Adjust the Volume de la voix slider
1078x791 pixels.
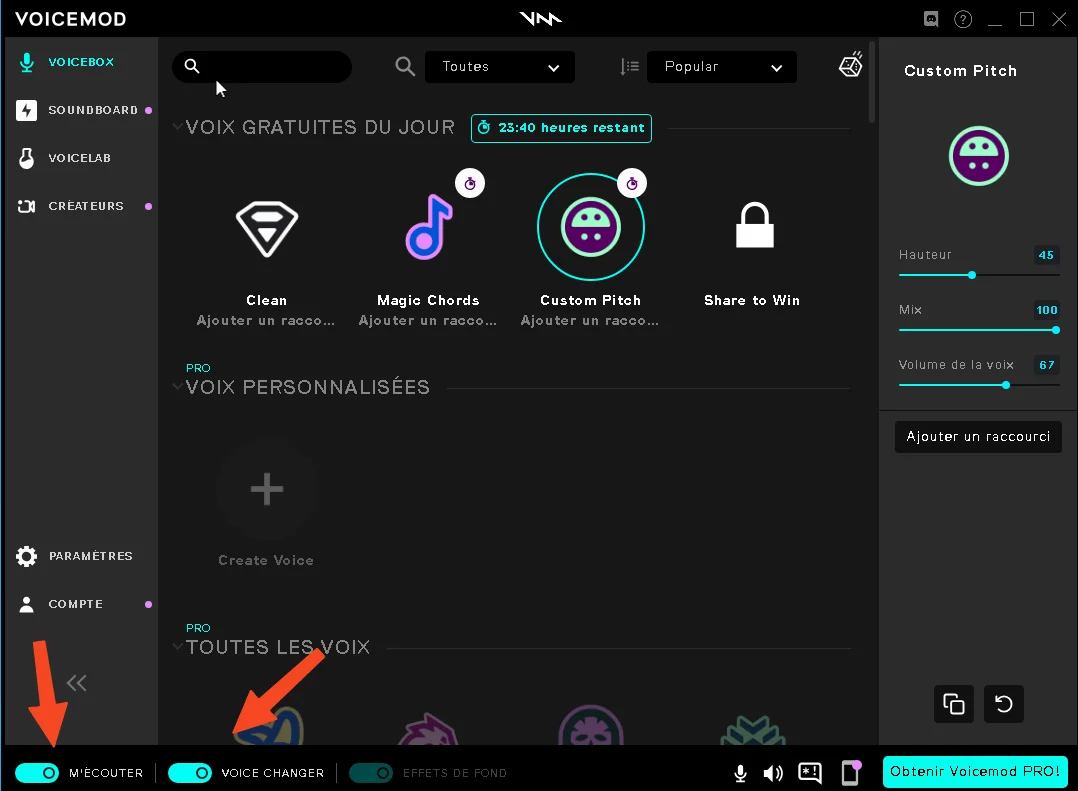[x=979, y=385]
